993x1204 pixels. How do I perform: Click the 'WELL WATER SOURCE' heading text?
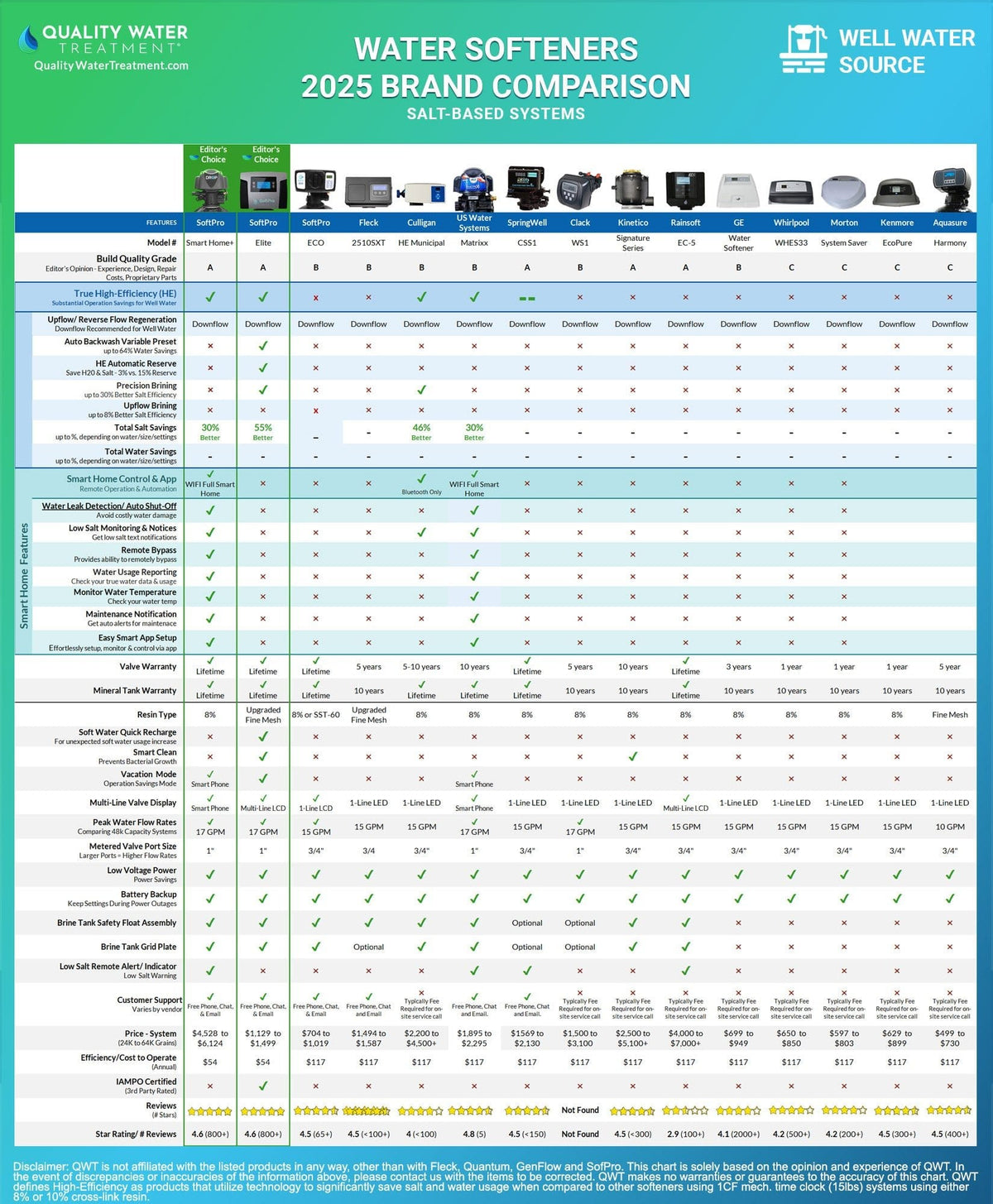[907, 51]
